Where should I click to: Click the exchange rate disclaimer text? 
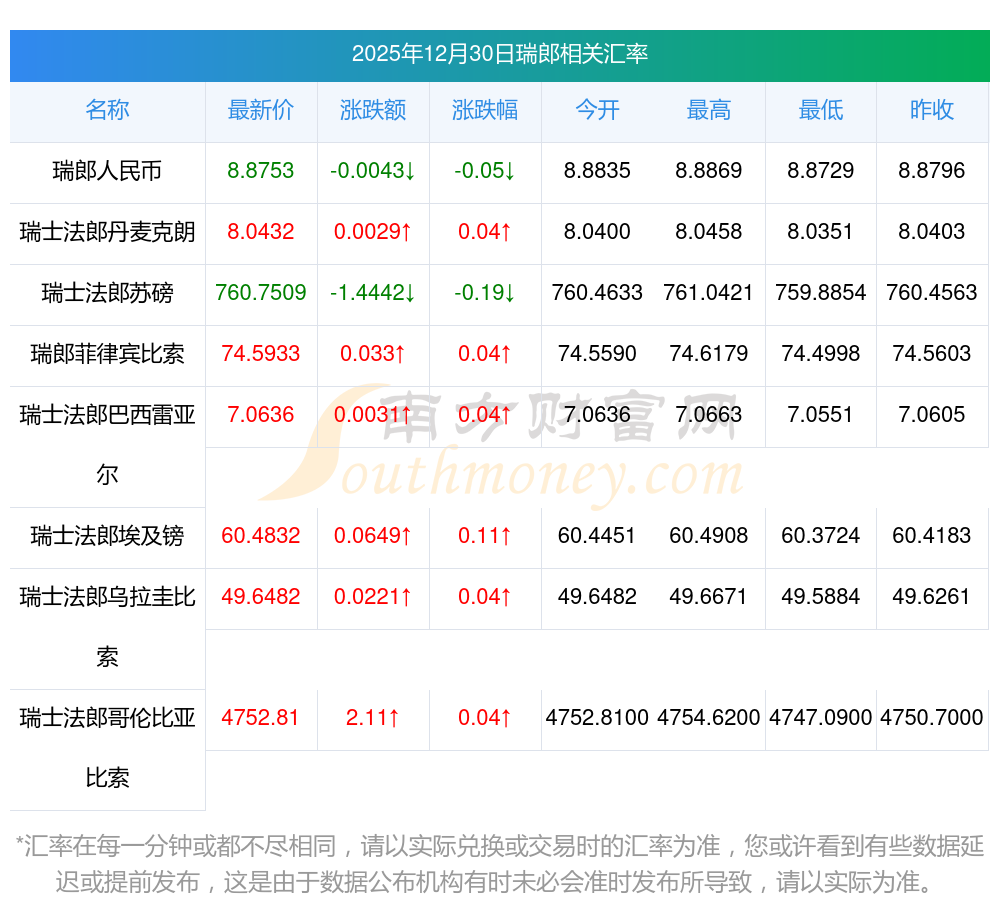click(499, 864)
